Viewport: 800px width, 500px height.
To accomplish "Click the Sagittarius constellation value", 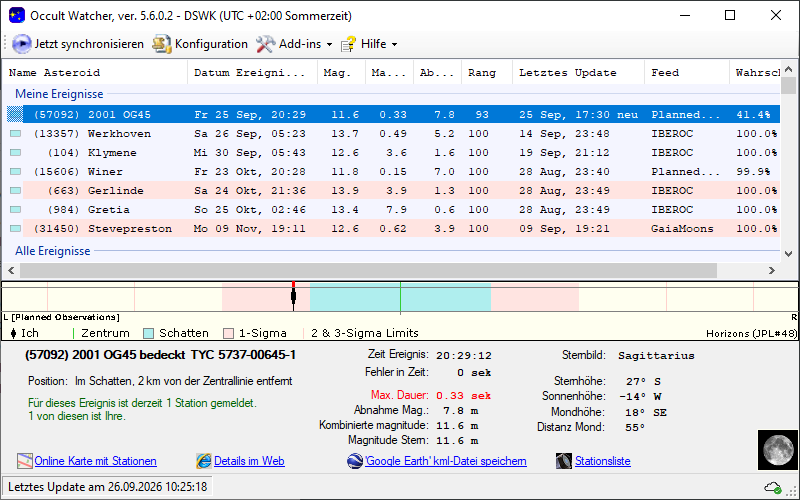I will 656,356.
